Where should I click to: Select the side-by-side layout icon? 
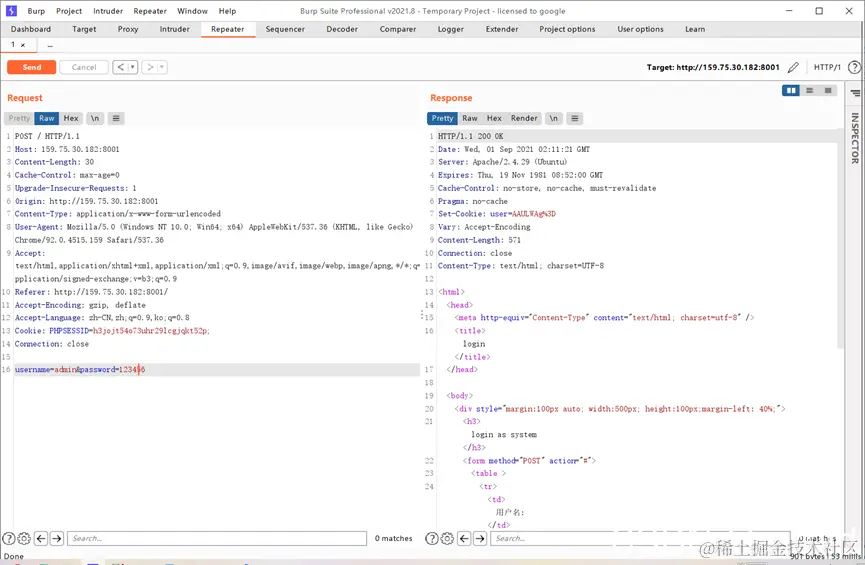coord(791,90)
